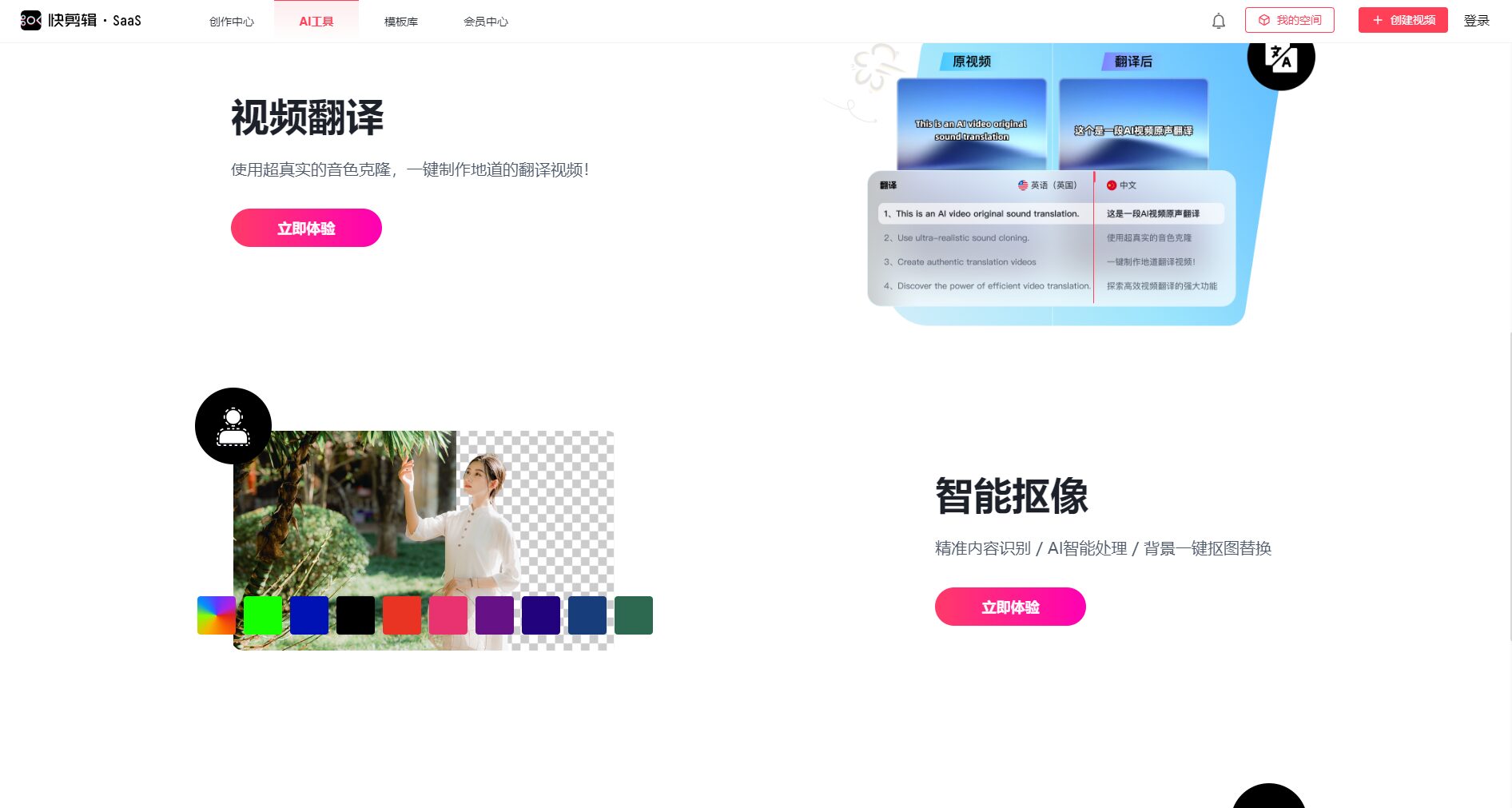This screenshot has height=808, width=1512.
Task: Pick the red color swatch
Action: 402,615
